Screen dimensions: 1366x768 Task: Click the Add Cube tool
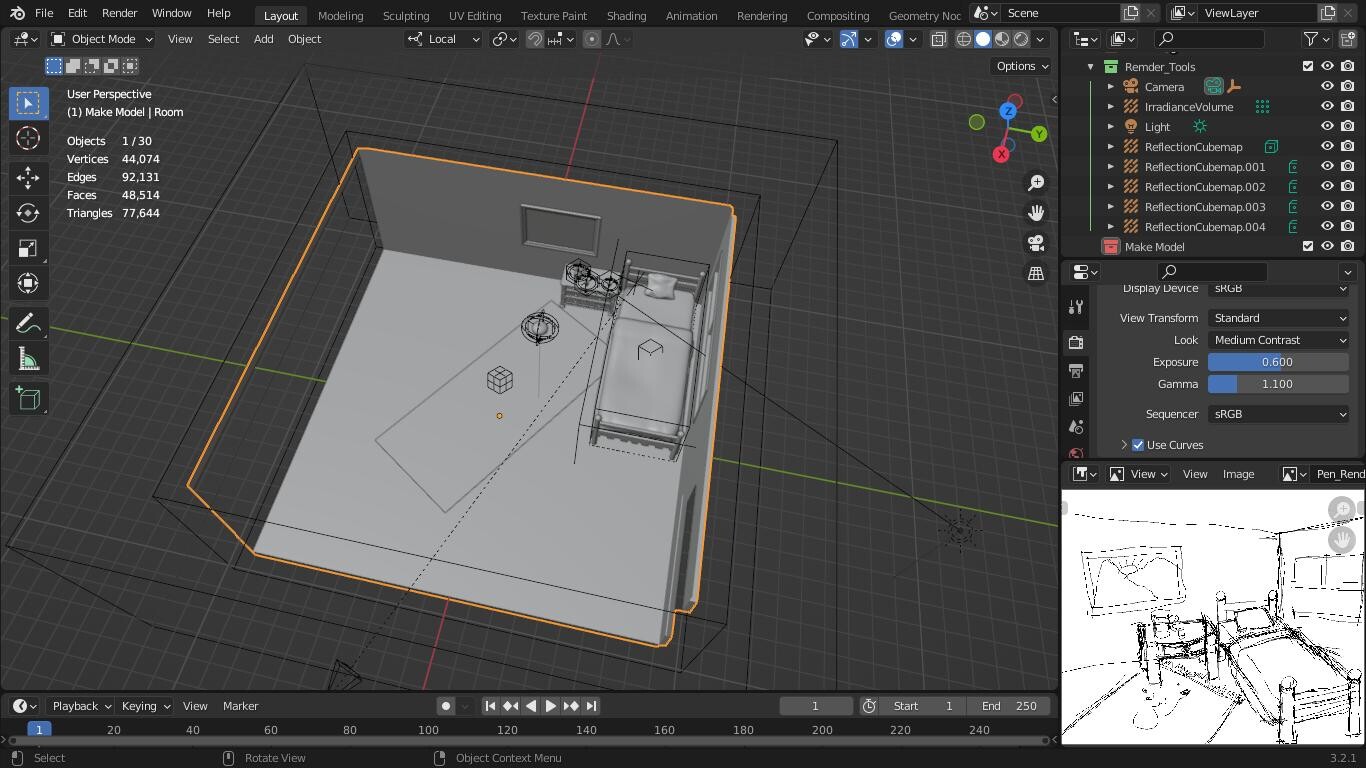[28, 399]
